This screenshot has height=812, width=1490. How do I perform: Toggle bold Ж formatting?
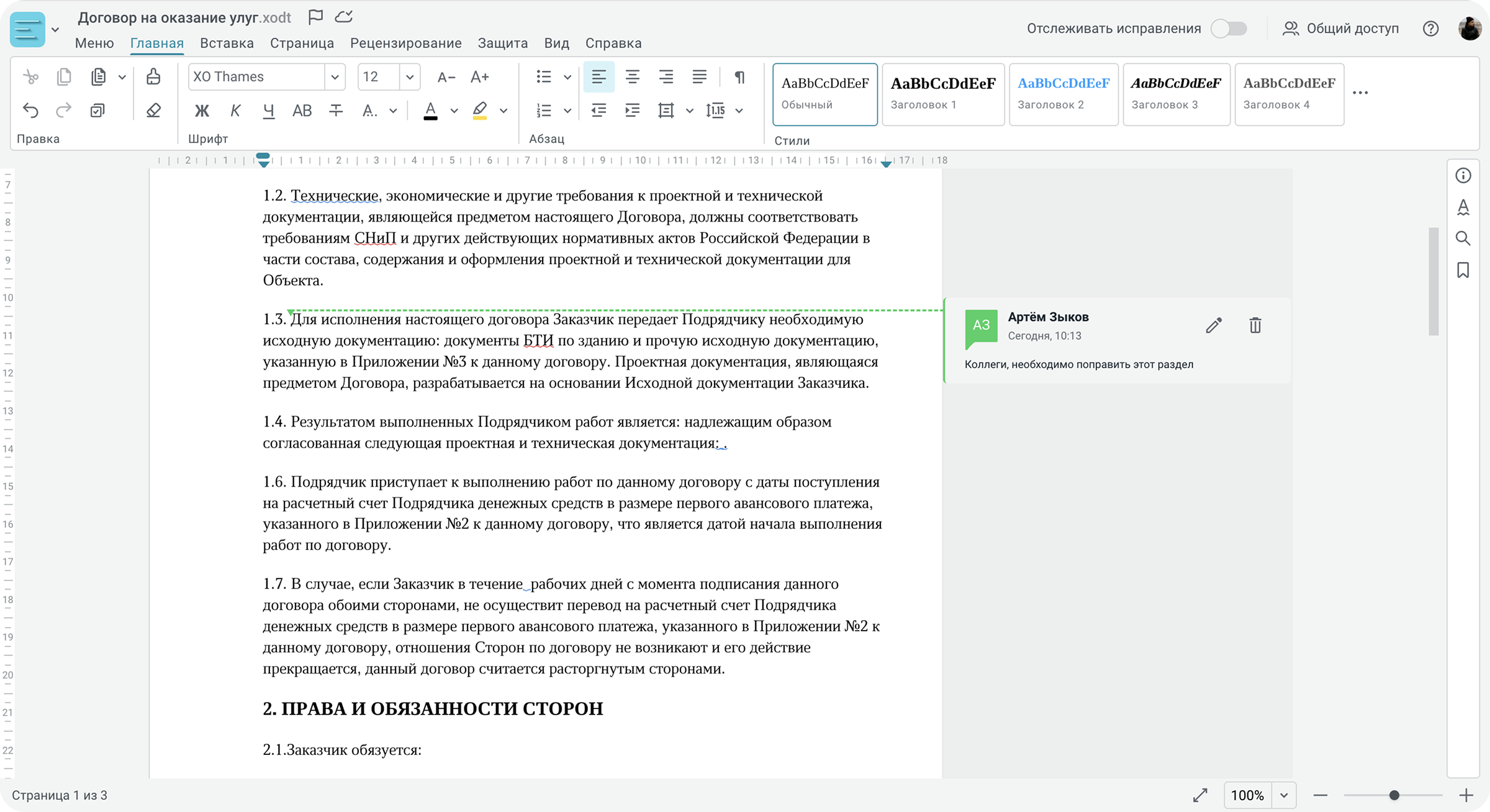click(x=202, y=111)
